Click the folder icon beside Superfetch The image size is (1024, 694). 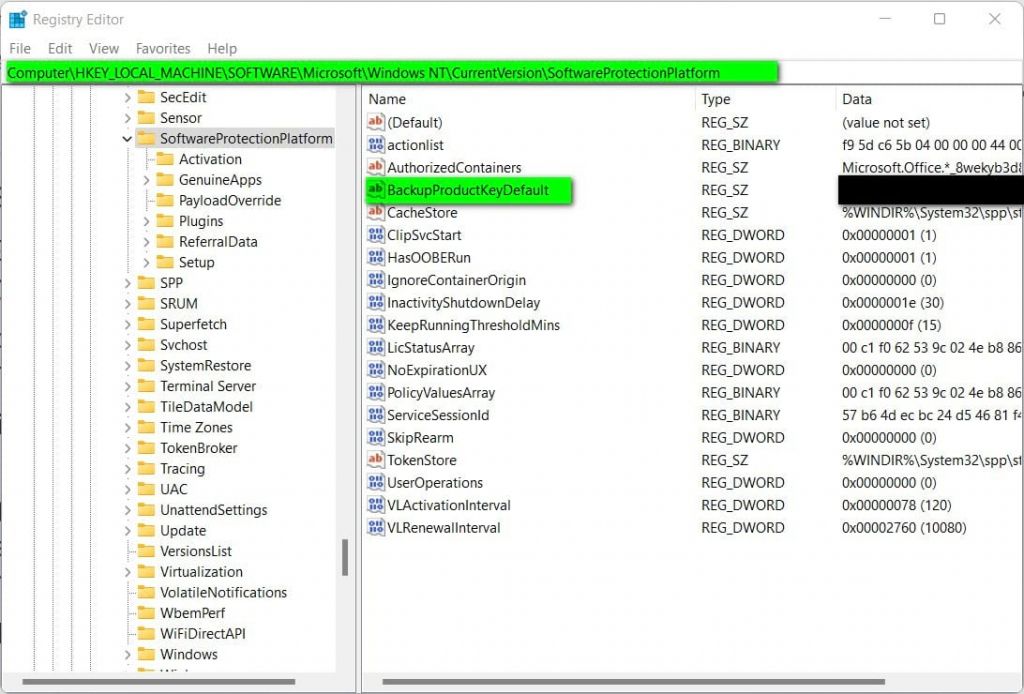point(146,324)
